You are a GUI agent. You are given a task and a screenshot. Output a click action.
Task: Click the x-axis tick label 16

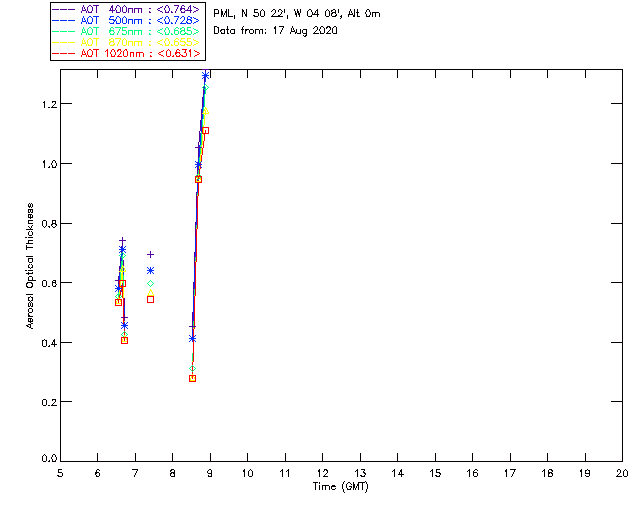click(x=473, y=473)
